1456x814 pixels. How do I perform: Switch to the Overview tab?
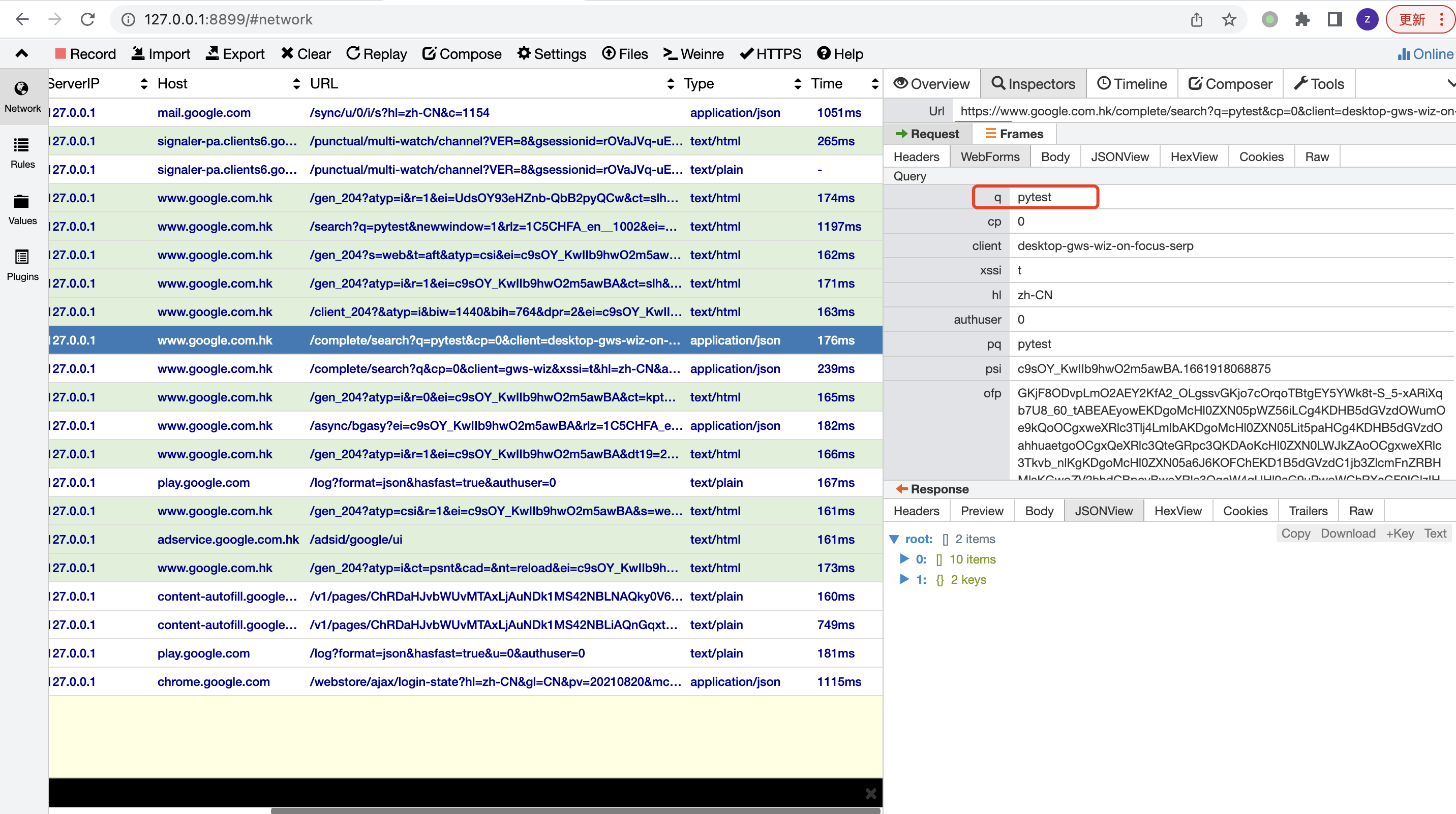click(931, 84)
